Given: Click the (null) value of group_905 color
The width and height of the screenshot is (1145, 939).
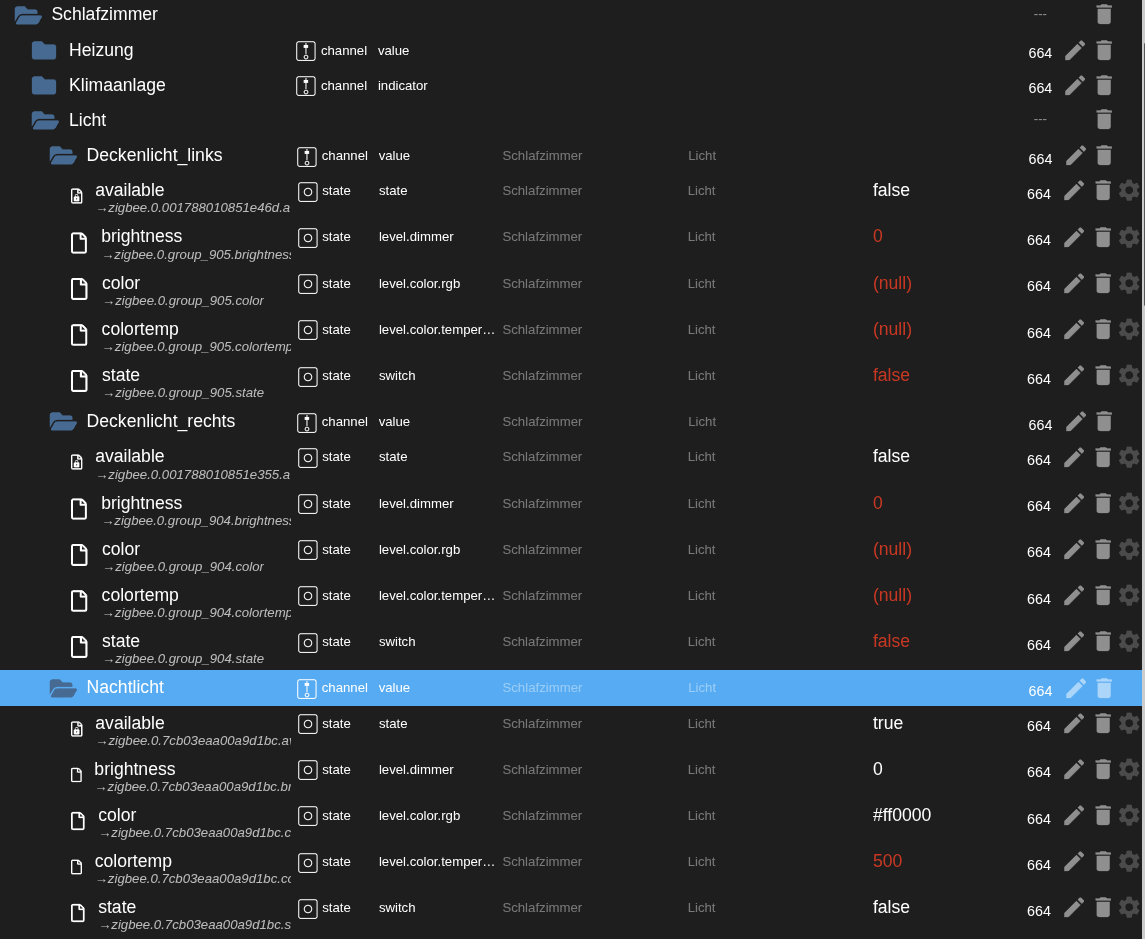Looking at the screenshot, I should click(892, 283).
